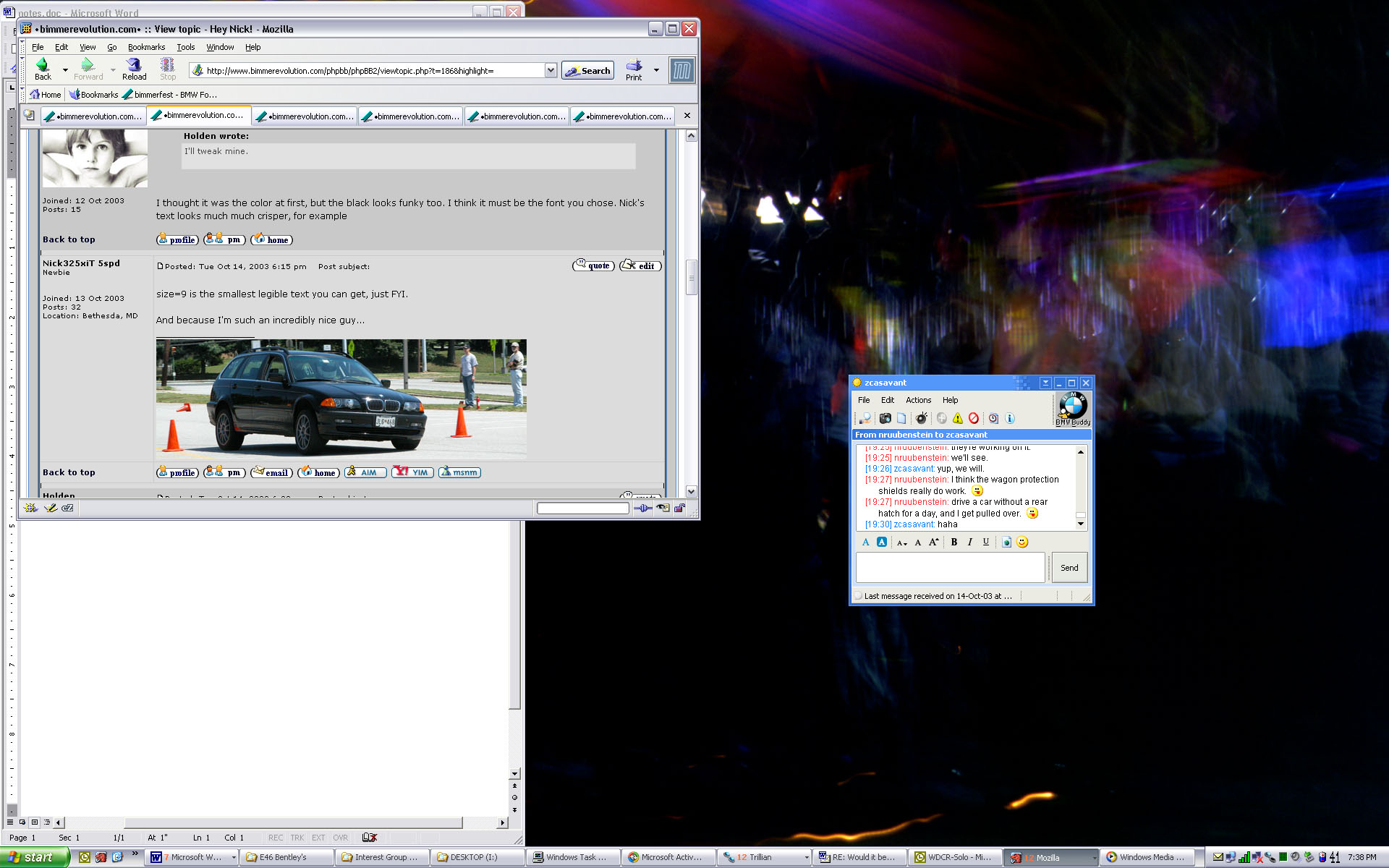Image resolution: width=1389 pixels, height=868 pixels.
Task: Open Nick325xiT's AIM contact button
Action: [365, 472]
